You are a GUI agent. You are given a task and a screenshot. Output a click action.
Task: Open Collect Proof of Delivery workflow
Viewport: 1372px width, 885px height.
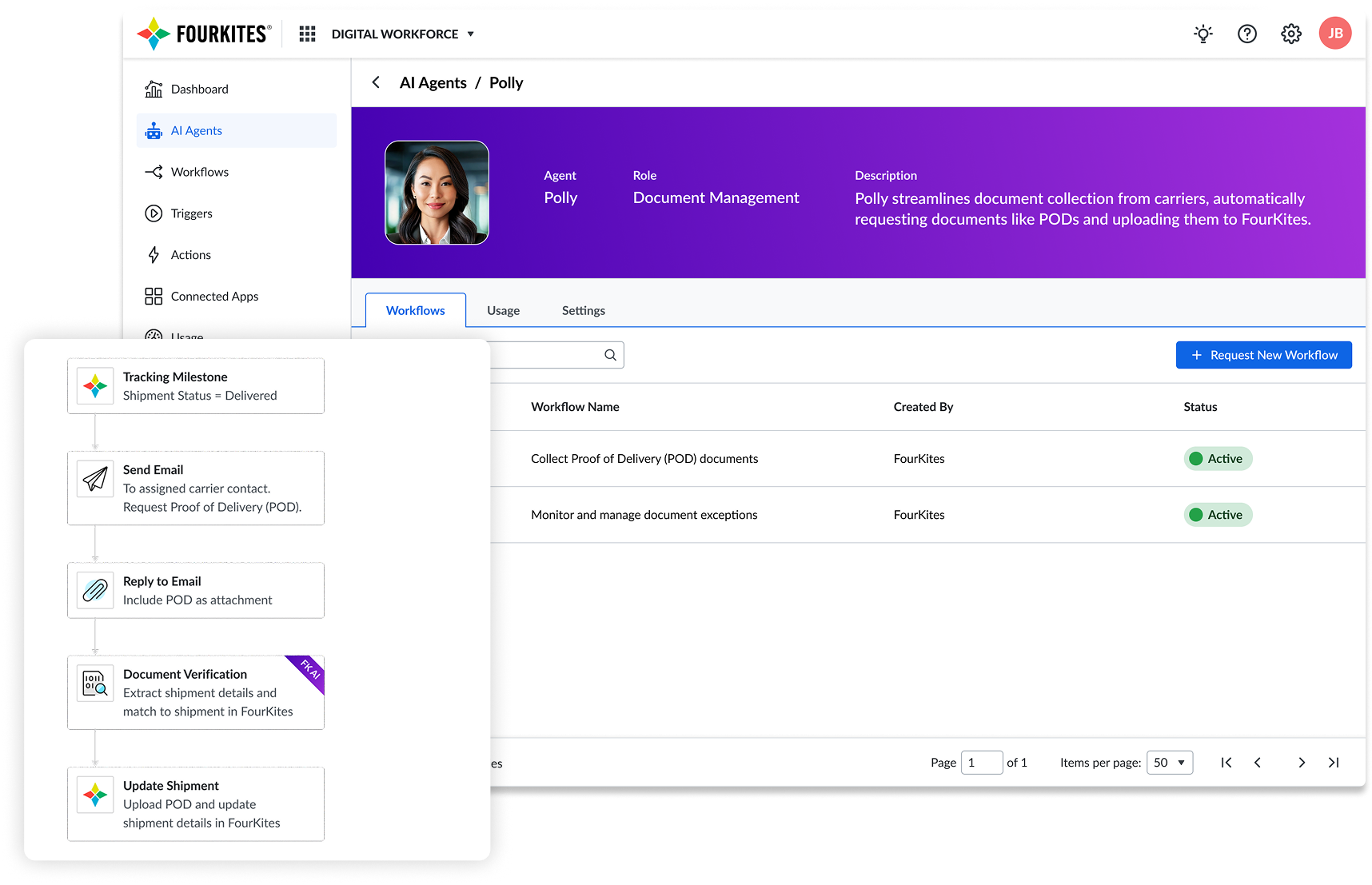tap(644, 459)
